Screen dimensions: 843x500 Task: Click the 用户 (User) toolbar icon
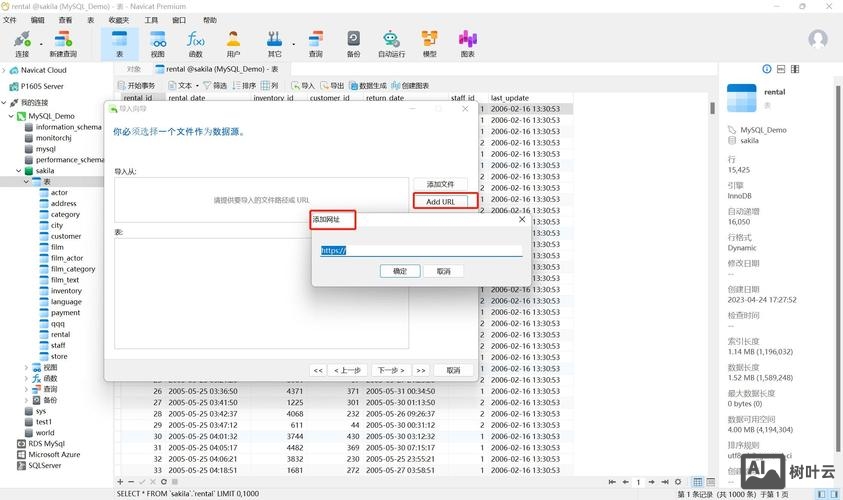coord(233,42)
